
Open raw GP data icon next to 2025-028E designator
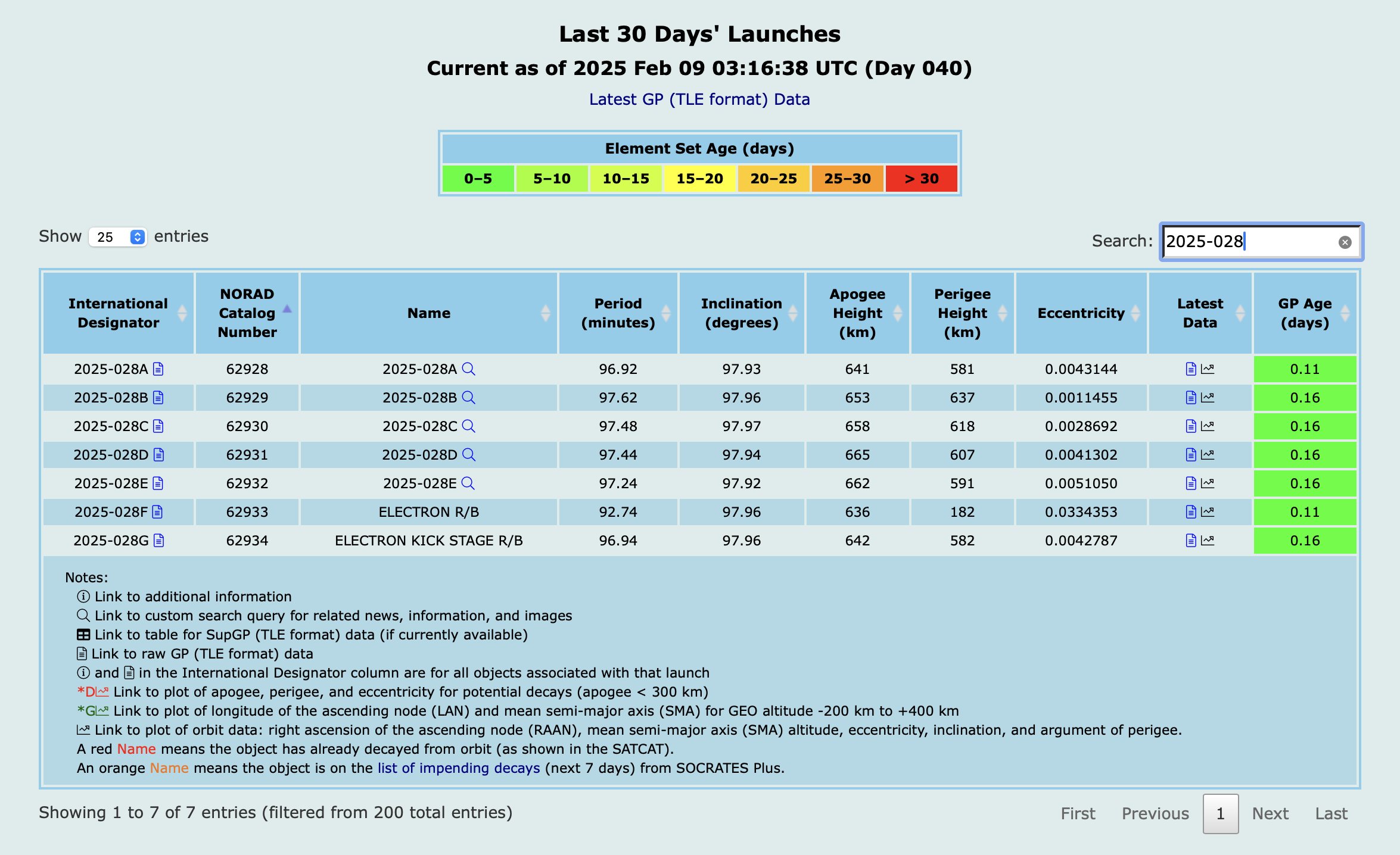[158, 483]
